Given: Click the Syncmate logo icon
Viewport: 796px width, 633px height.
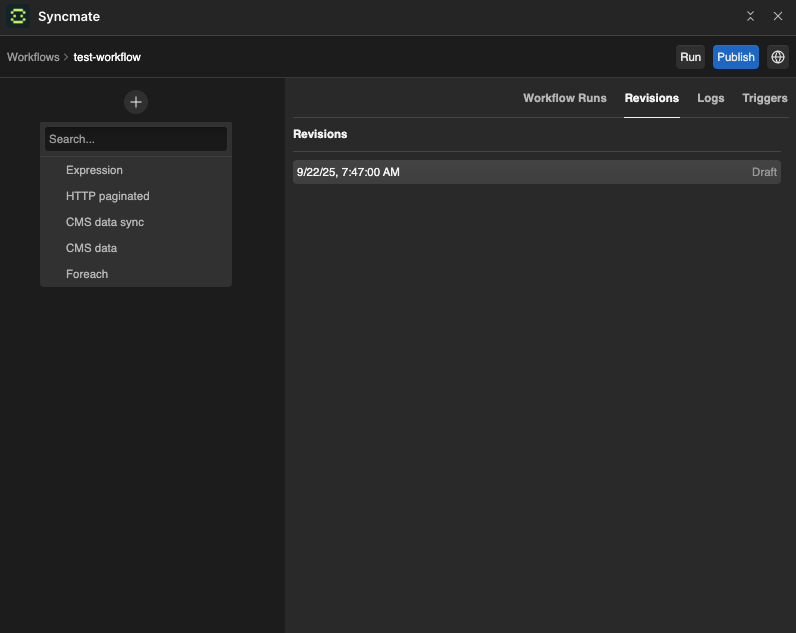Looking at the screenshot, I should coord(18,17).
